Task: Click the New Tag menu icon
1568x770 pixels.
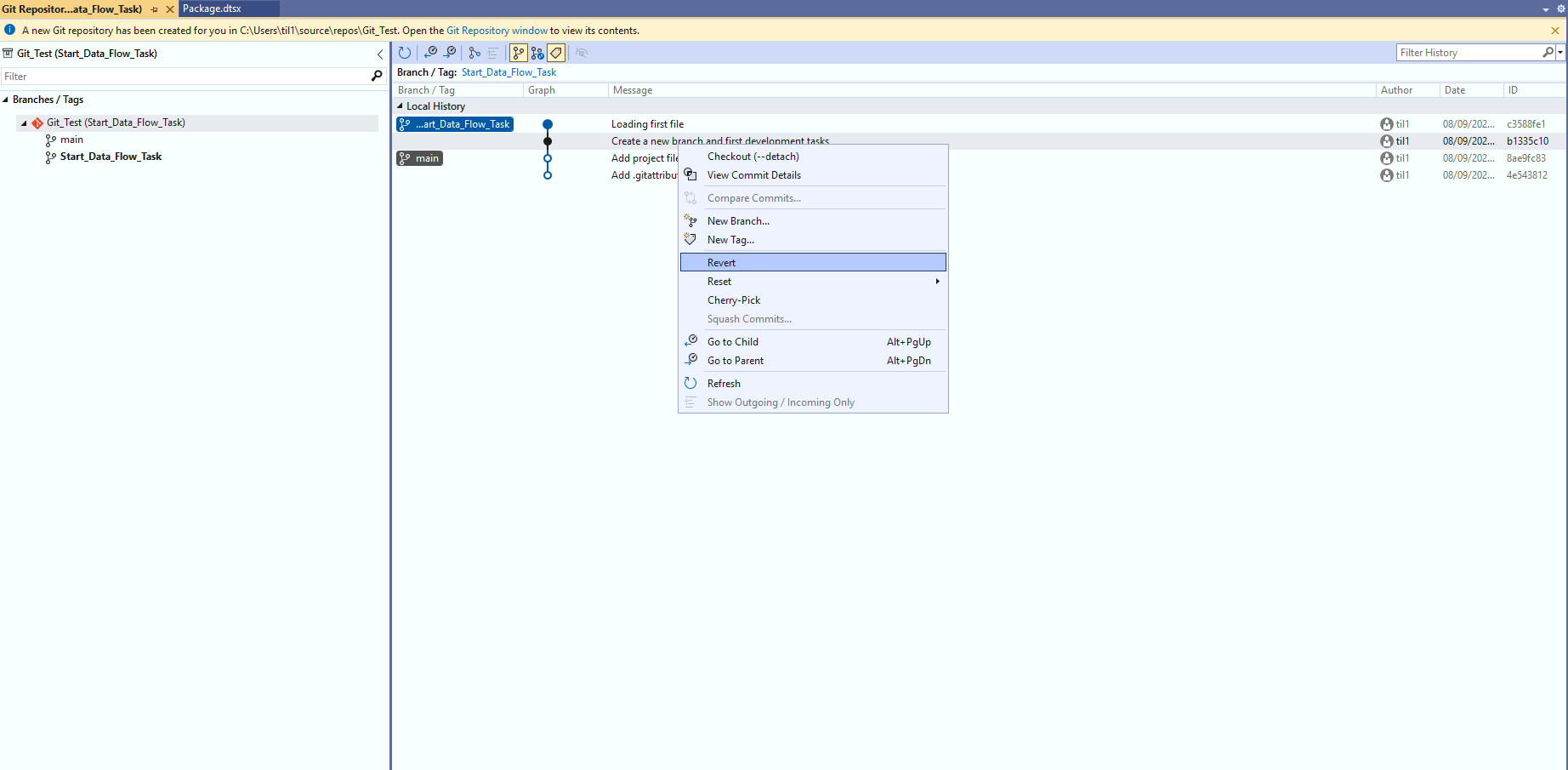Action: 690,239
